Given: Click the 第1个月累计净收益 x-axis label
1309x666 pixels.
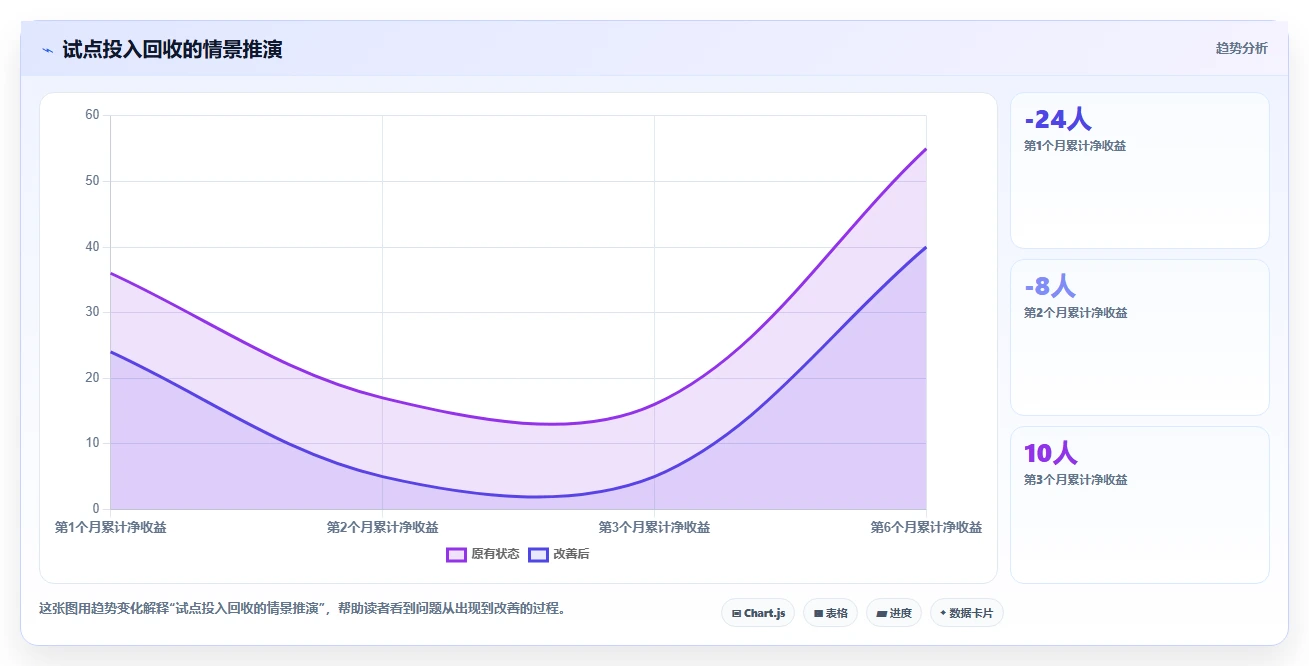Looking at the screenshot, I should (111, 527).
